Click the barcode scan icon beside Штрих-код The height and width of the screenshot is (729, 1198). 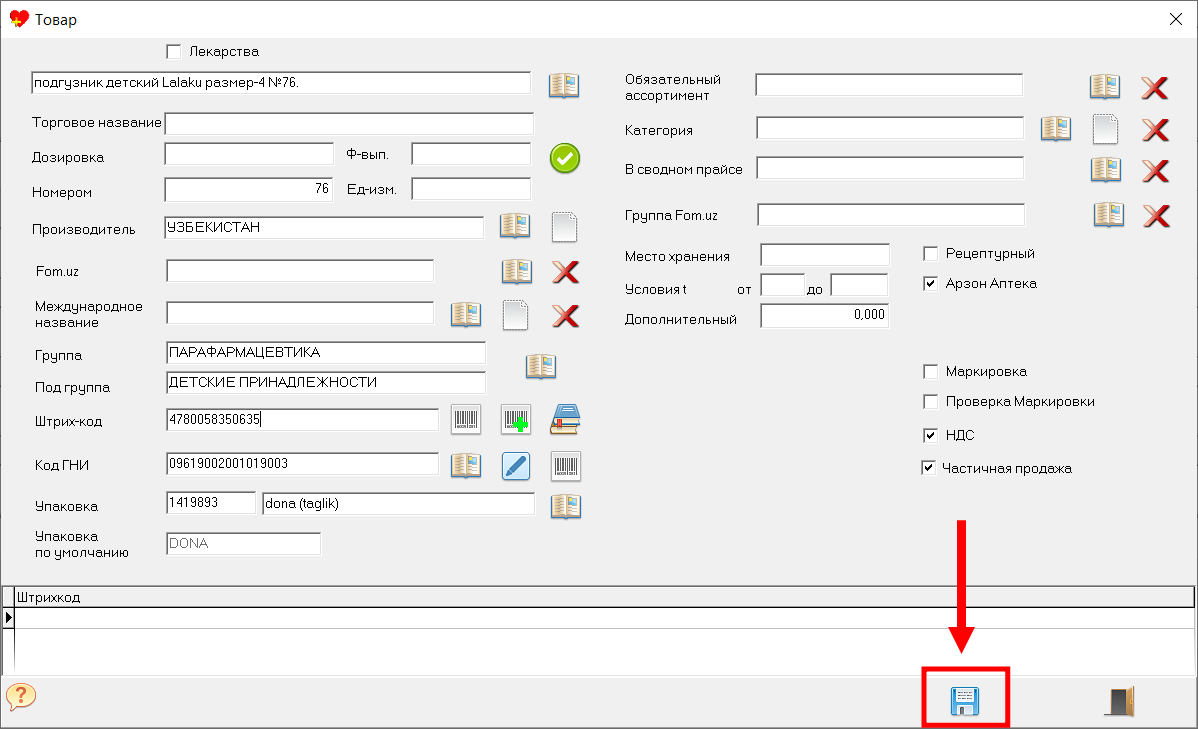[465, 420]
